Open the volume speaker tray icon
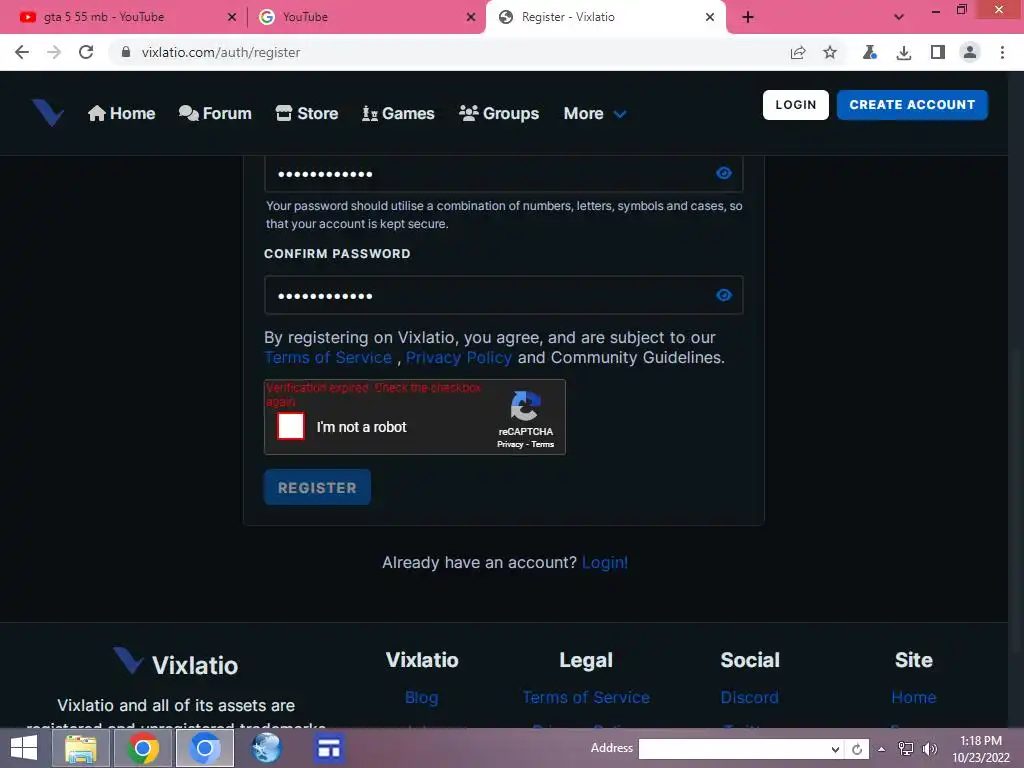Viewport: 1024px width, 768px height. pos(929,749)
